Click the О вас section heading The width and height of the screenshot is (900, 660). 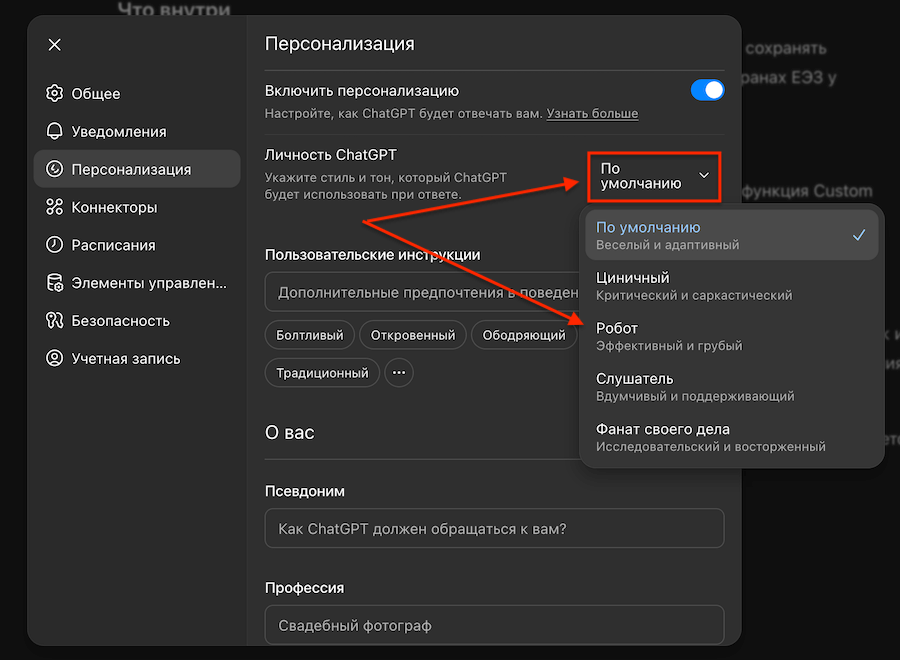click(x=289, y=432)
